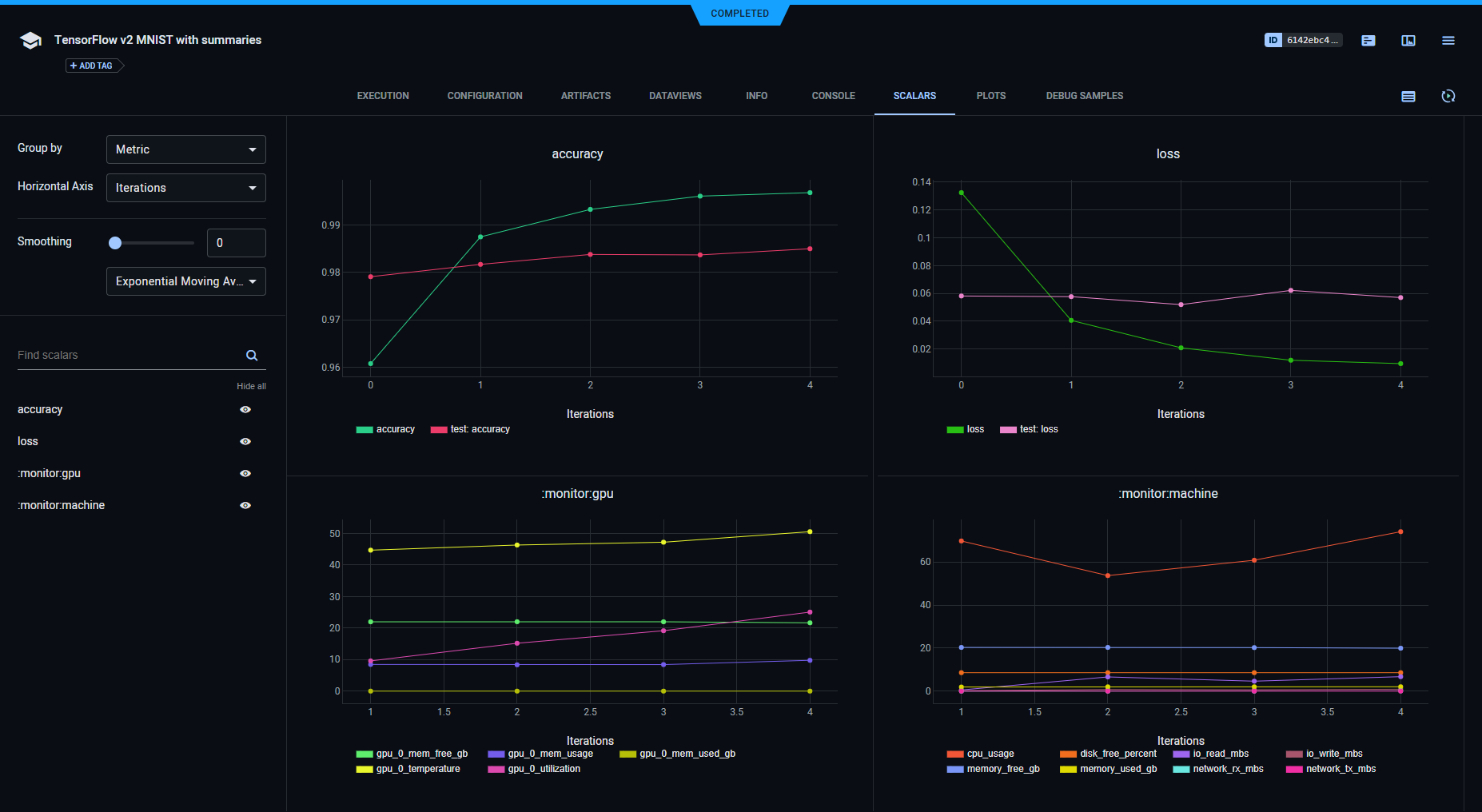
Task: Open the Group by Metric dropdown
Action: pos(185,149)
